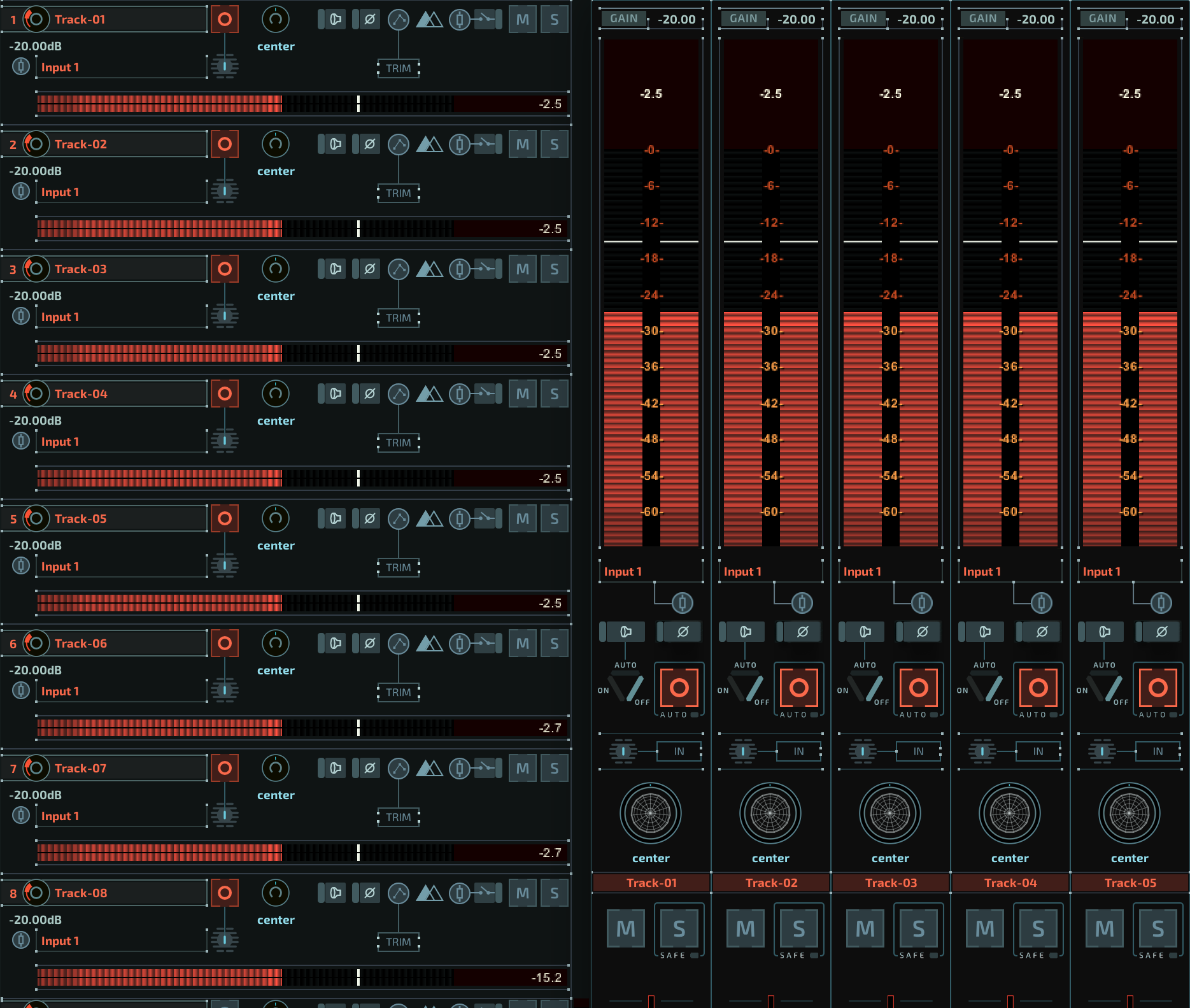Image resolution: width=1190 pixels, height=1008 pixels.
Task: Click the fader icon beside IN in Track-04 strip
Action: click(982, 751)
